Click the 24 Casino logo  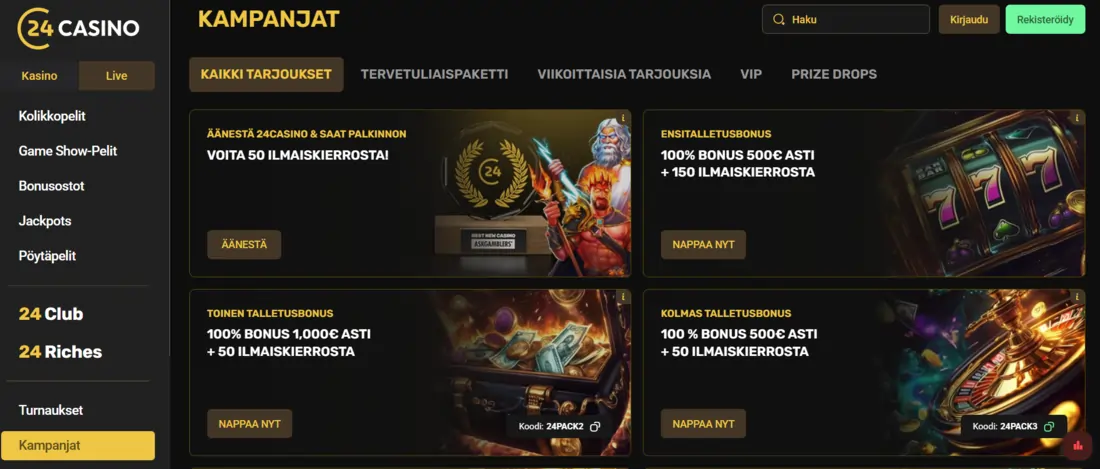coord(78,28)
